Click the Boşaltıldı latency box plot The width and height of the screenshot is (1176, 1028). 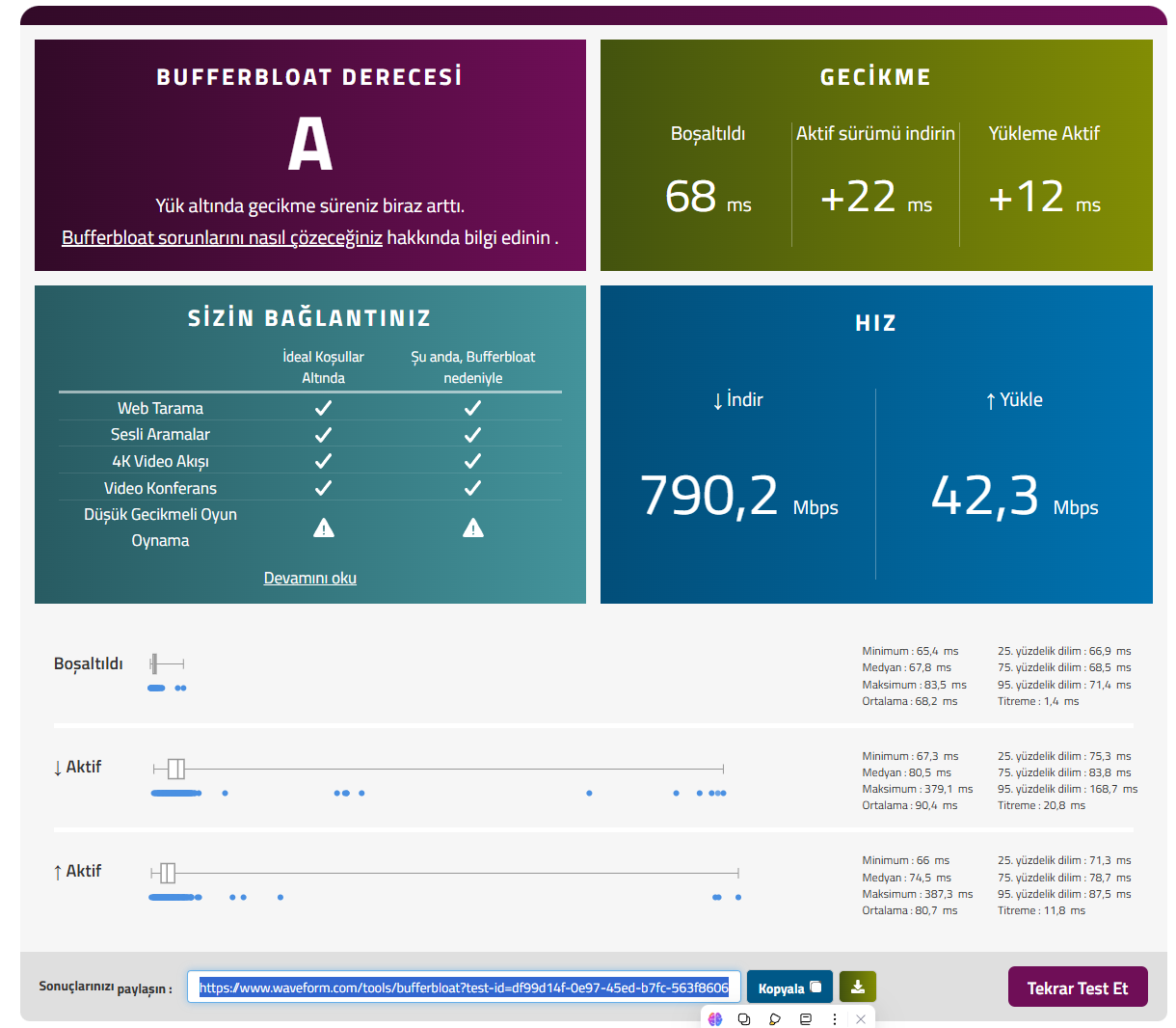(167, 663)
